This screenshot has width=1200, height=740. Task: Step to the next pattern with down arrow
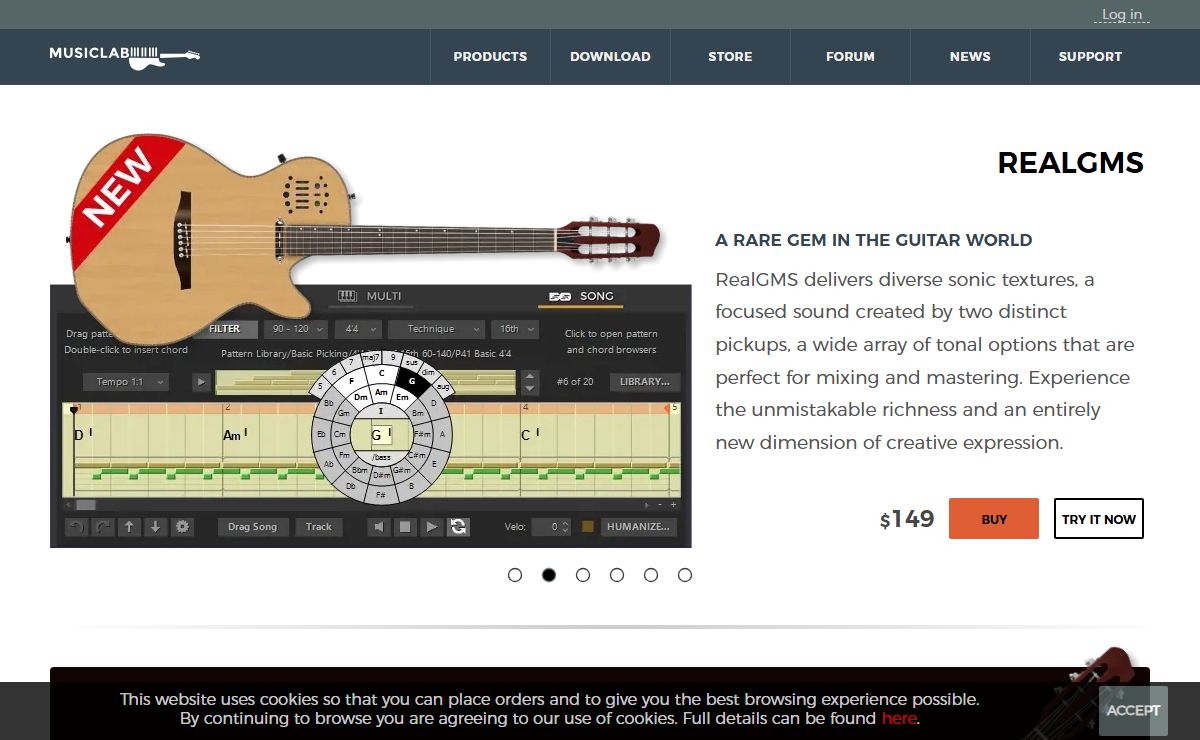pyautogui.click(x=531, y=388)
